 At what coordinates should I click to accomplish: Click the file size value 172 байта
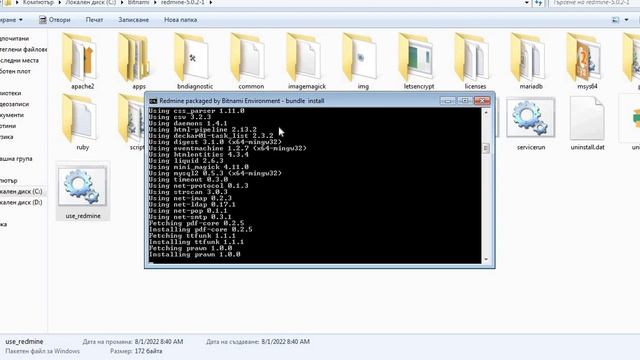pyautogui.click(x=149, y=351)
